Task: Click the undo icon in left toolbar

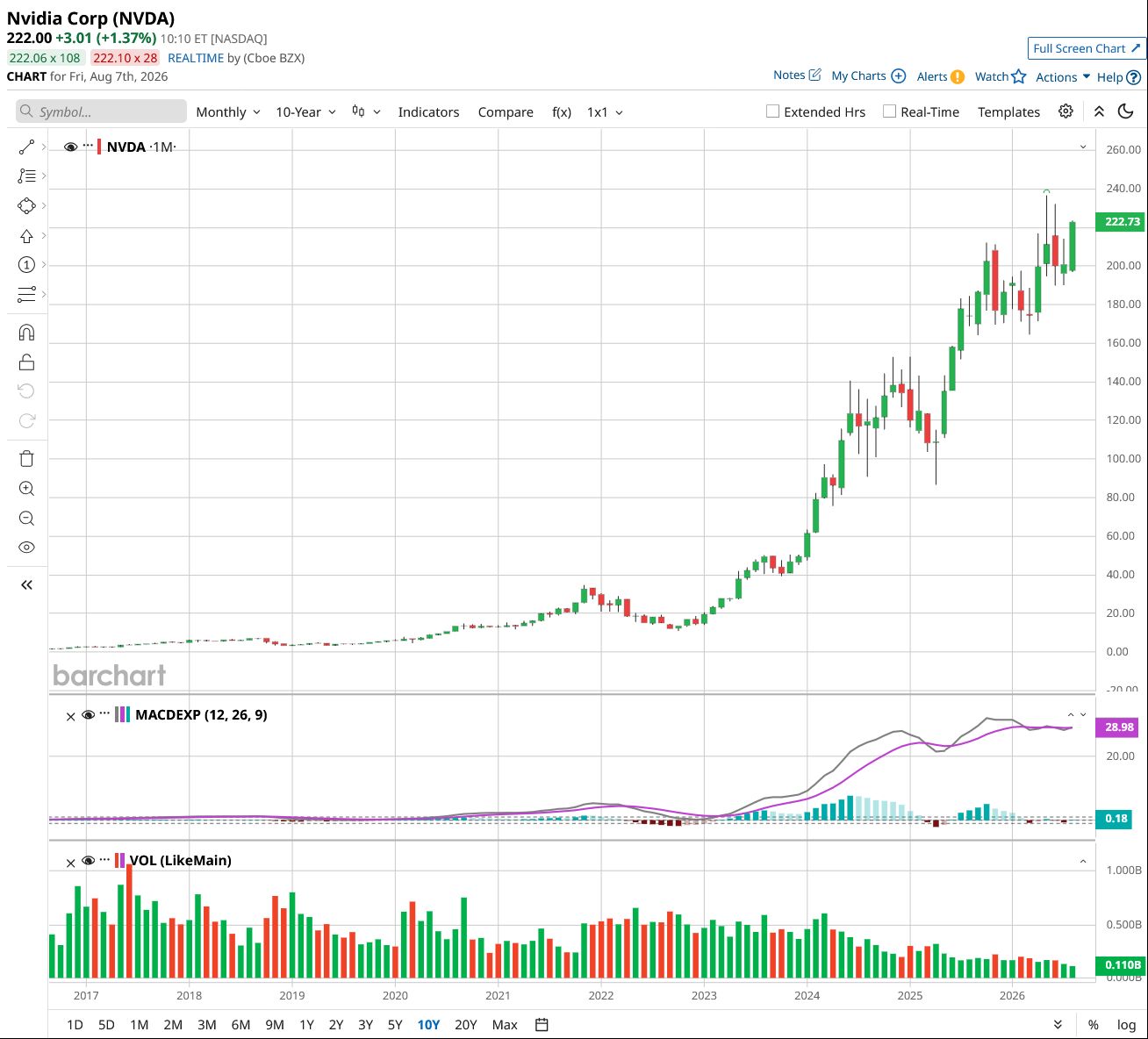Action: [x=26, y=391]
